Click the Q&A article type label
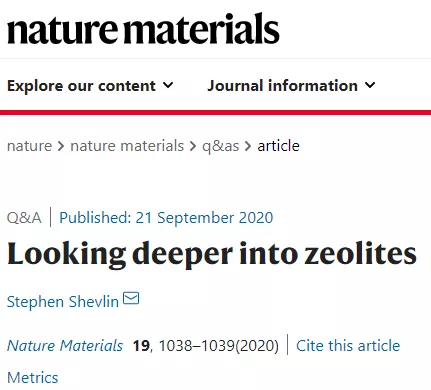Screen dimensions: 431x390 24,218
